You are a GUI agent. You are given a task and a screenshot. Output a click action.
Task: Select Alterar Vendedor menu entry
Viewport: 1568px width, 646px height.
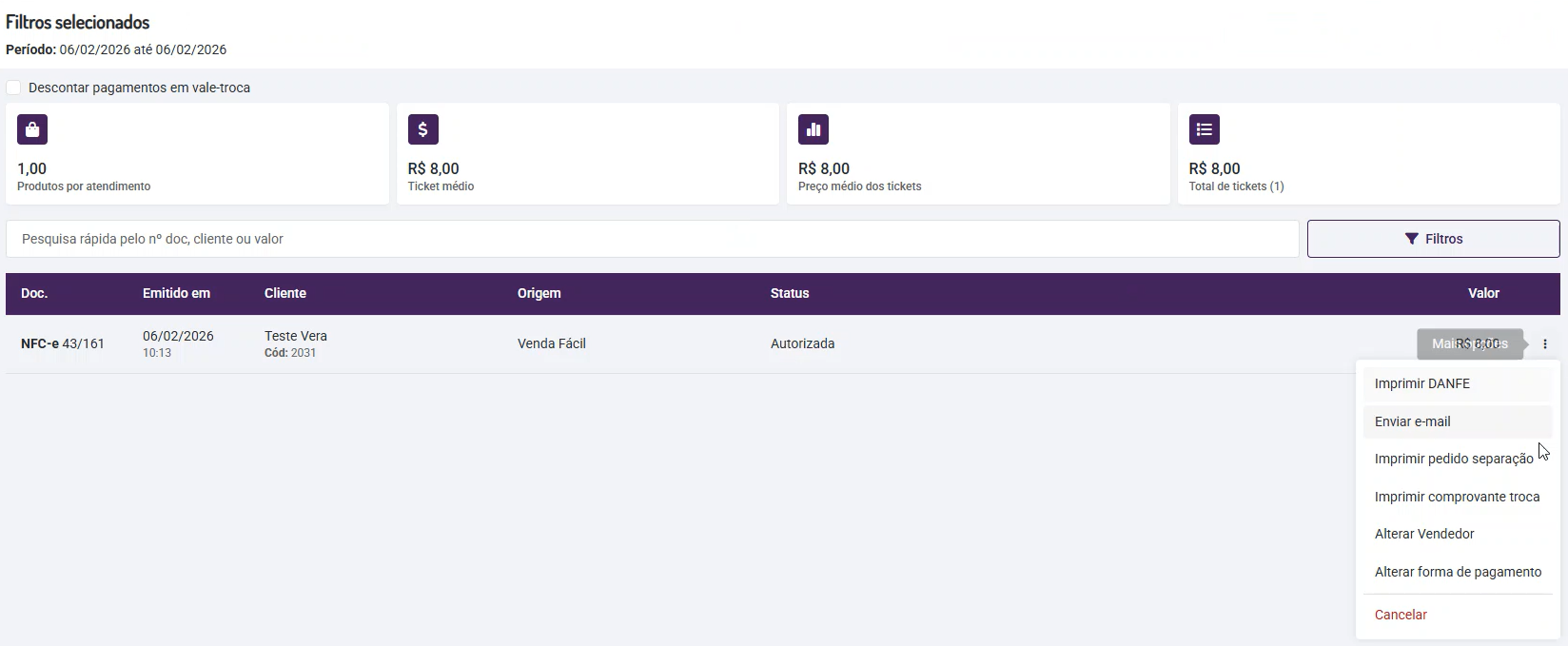tap(1424, 534)
